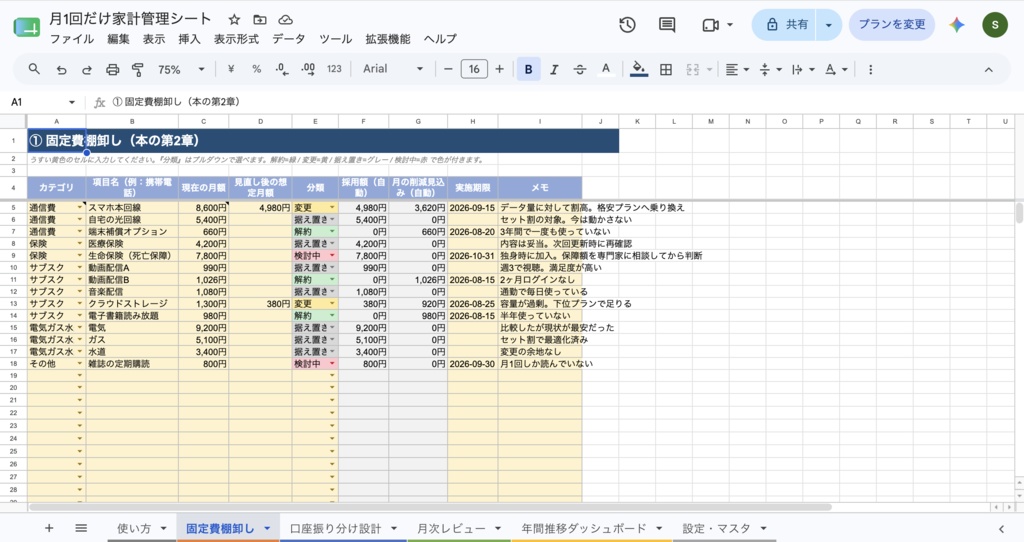The image size is (1024, 542).
Task: Add a new sheet
Action: click(49, 528)
